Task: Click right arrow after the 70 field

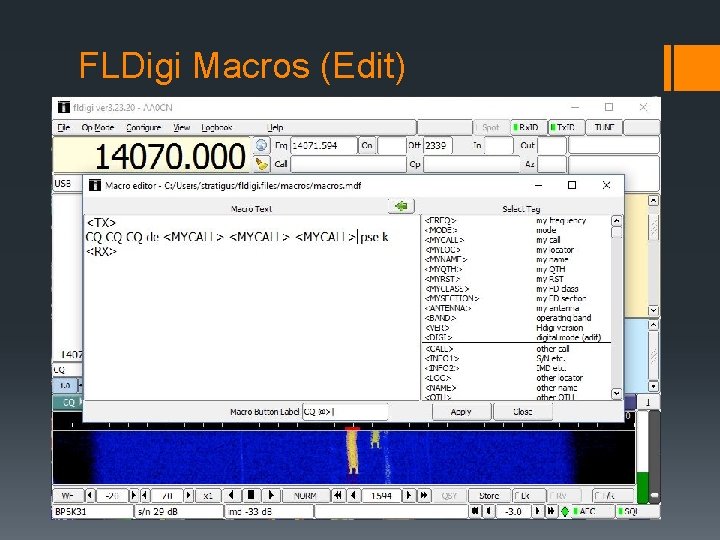Action: (188, 495)
